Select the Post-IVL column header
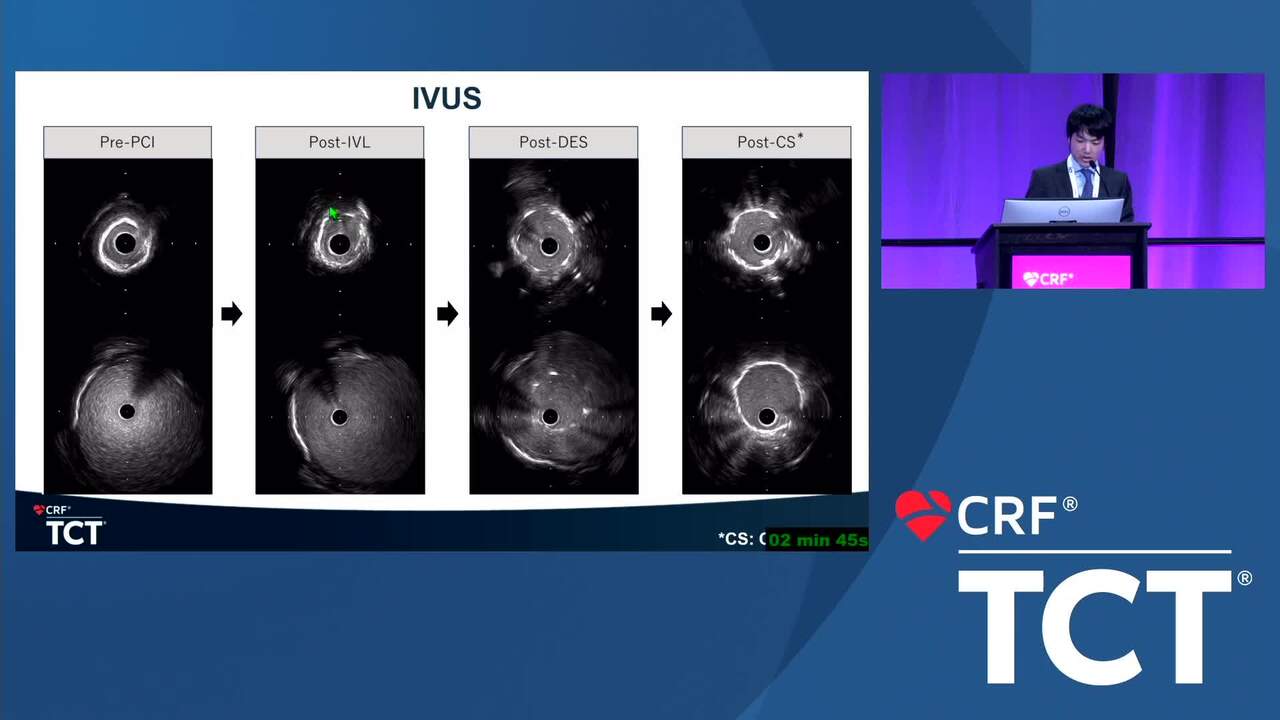The image size is (1280, 720). (x=340, y=142)
